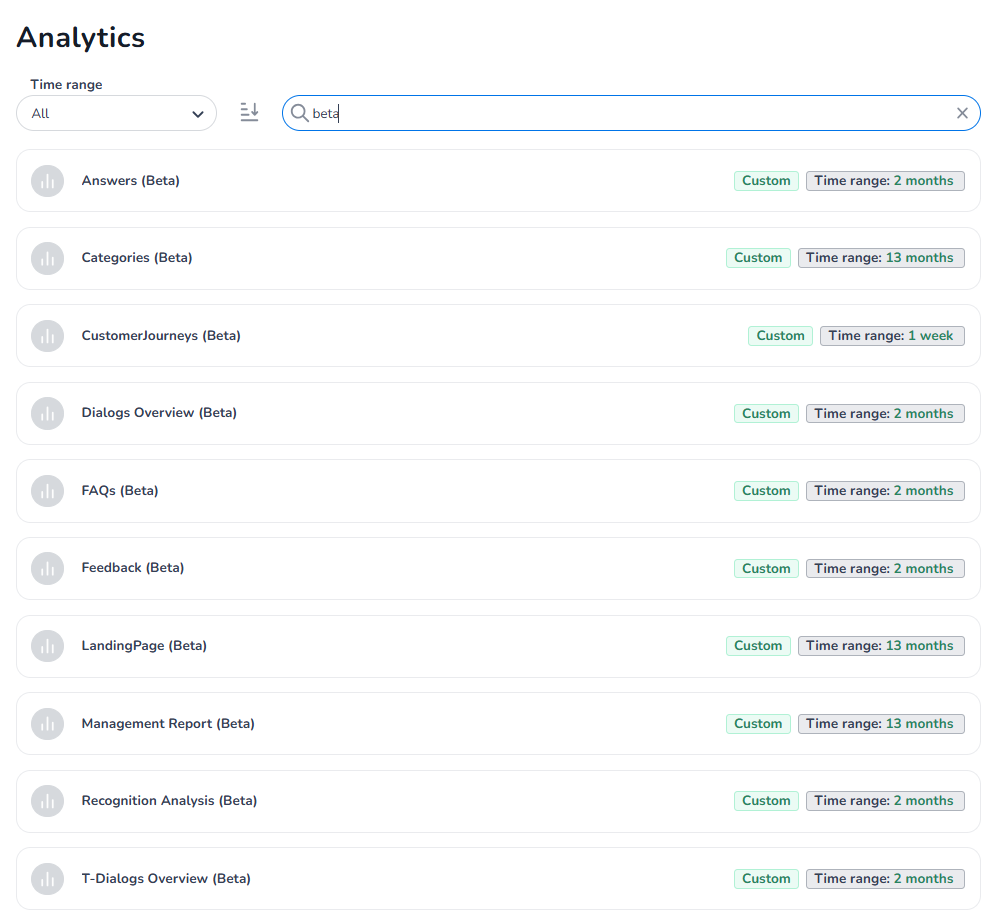
Task: Clear the search field with X
Action: coord(962,113)
